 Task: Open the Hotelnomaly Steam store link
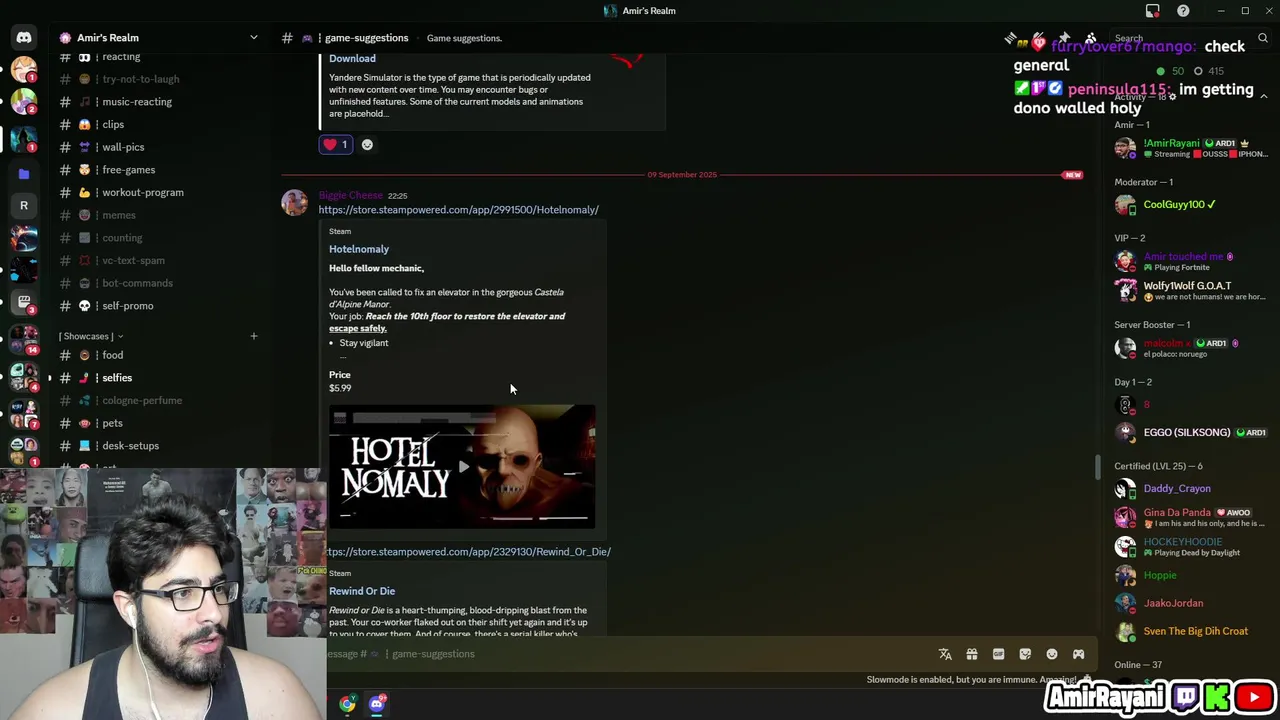point(459,210)
